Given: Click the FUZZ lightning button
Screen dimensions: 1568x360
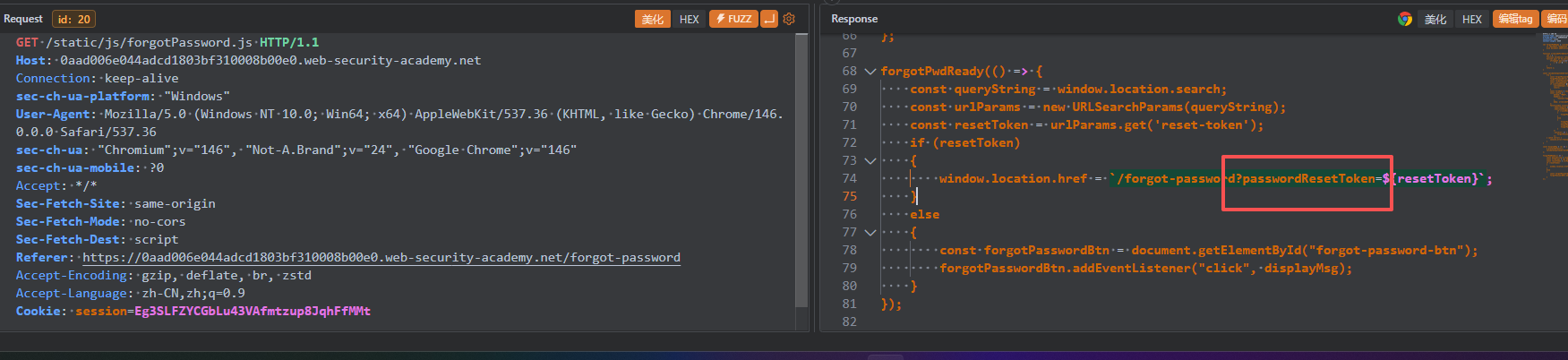Looking at the screenshot, I should [x=733, y=19].
